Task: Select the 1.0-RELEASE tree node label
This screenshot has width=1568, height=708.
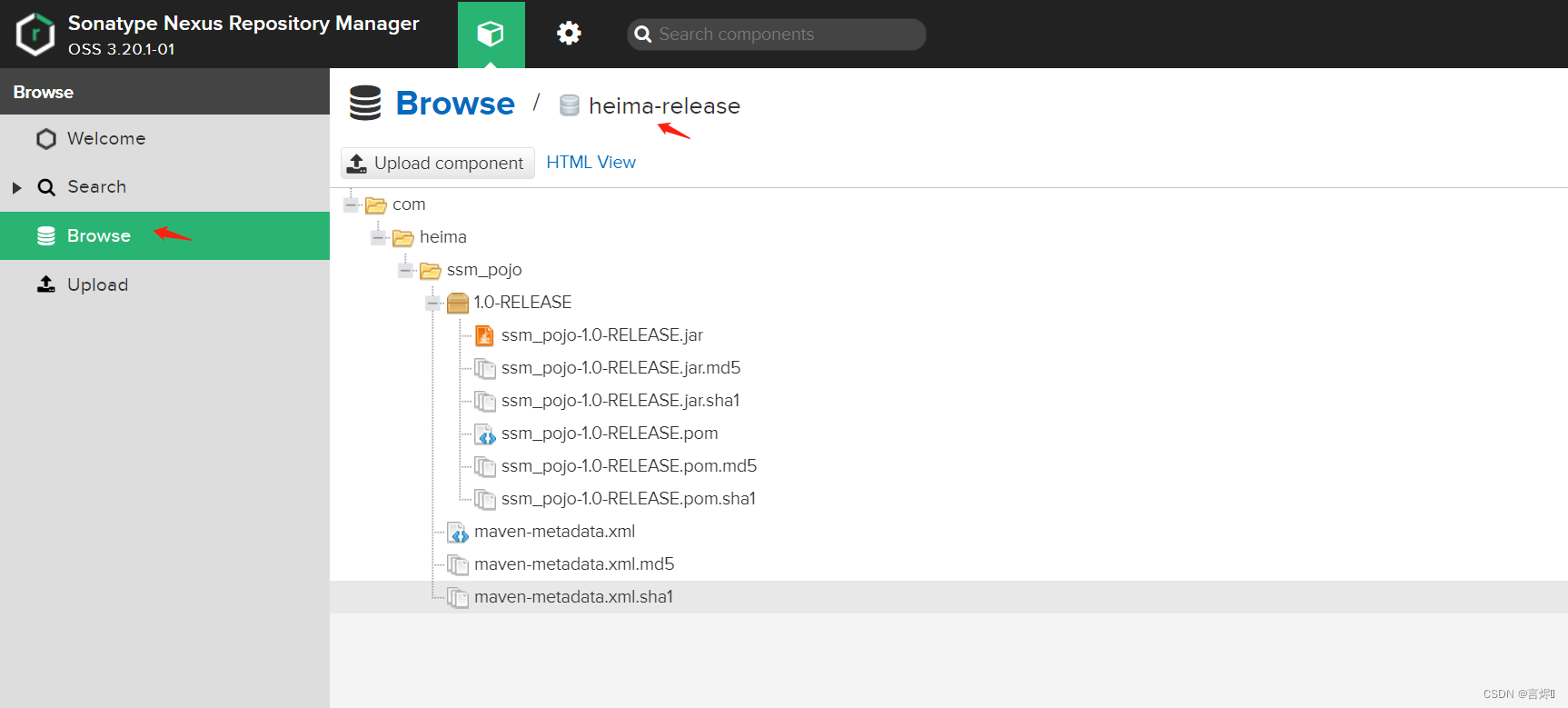Action: tap(523, 303)
